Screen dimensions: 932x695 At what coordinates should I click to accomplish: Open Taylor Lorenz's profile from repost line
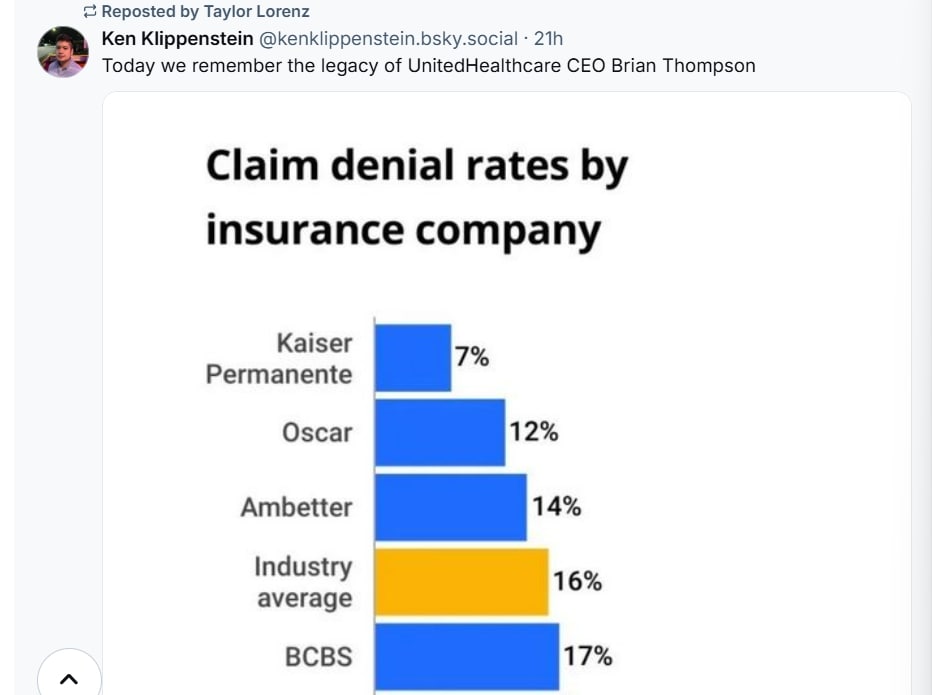point(257,11)
